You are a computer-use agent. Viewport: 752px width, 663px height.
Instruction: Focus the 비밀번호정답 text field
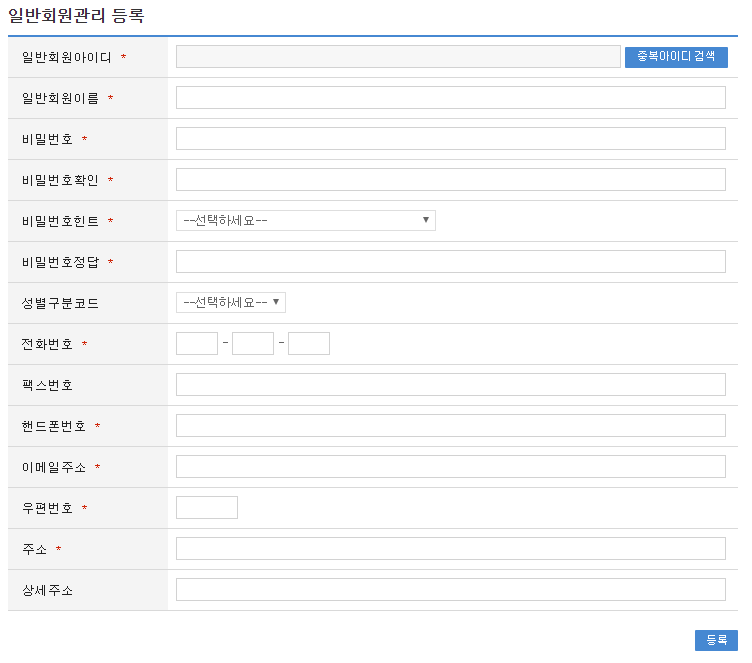pos(450,262)
